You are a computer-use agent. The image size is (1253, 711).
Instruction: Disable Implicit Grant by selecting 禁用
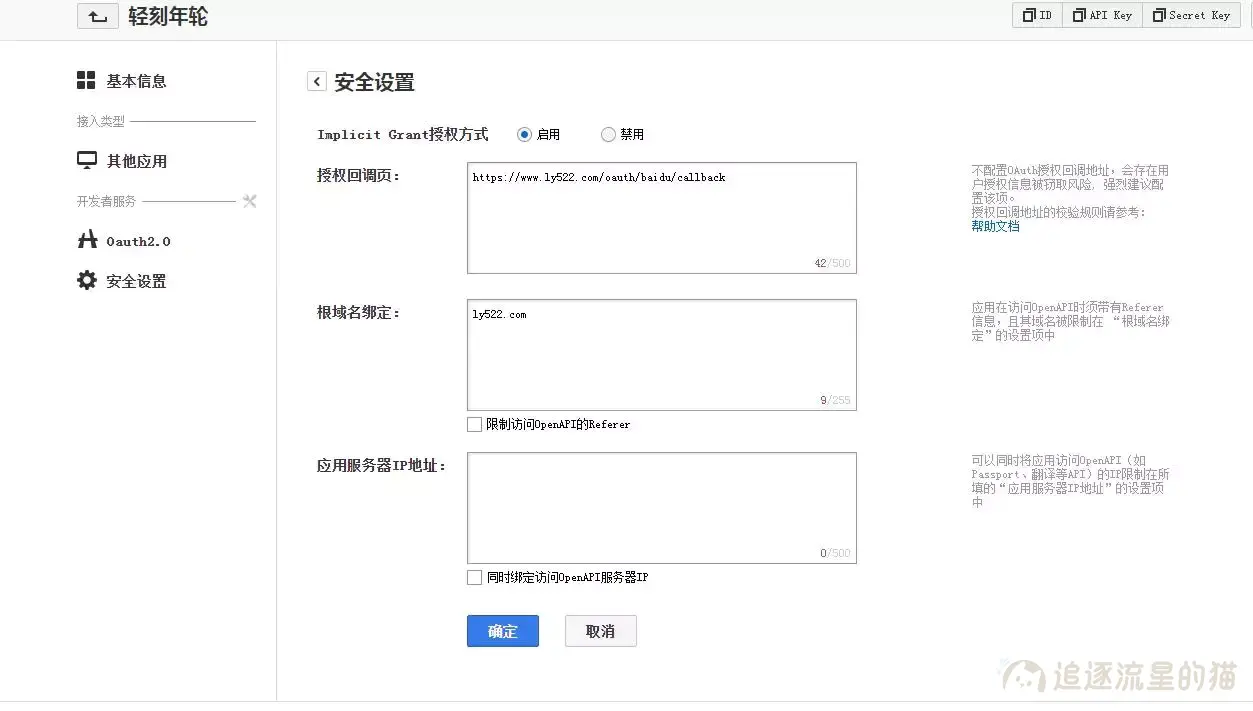point(607,134)
